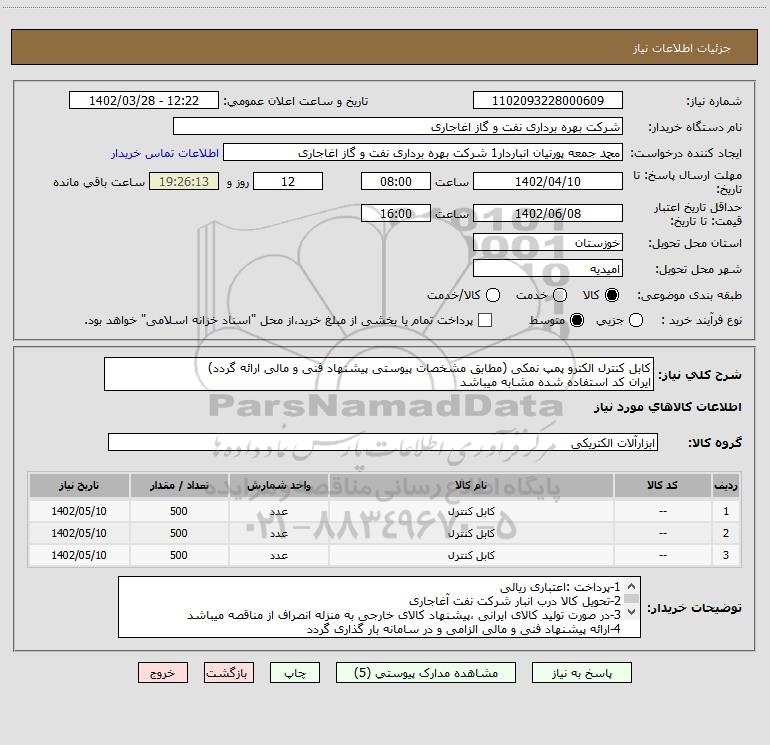Click unit عدد in row 3
770x745 pixels.
tap(278, 556)
